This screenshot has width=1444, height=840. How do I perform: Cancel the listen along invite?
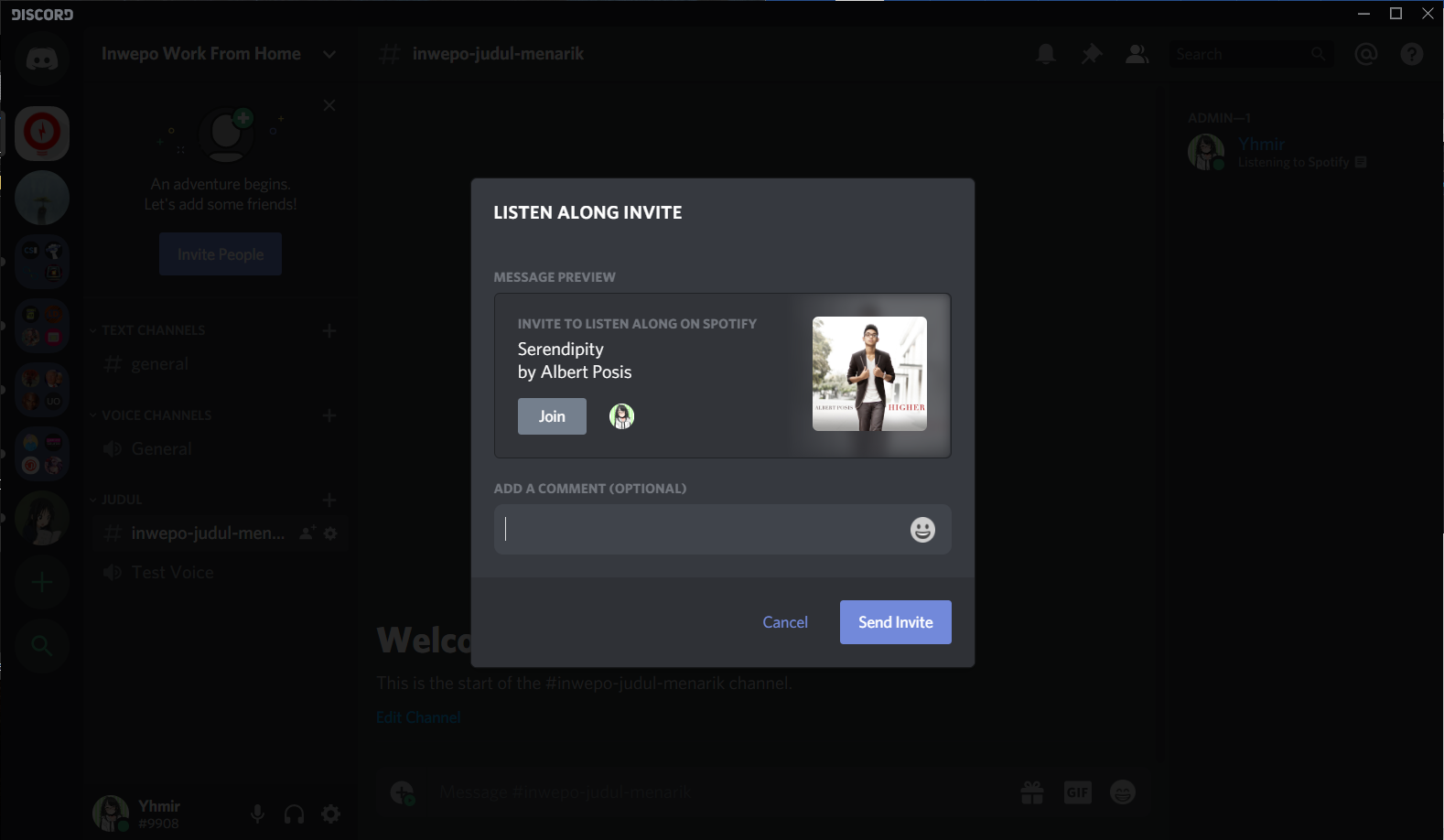[785, 622]
